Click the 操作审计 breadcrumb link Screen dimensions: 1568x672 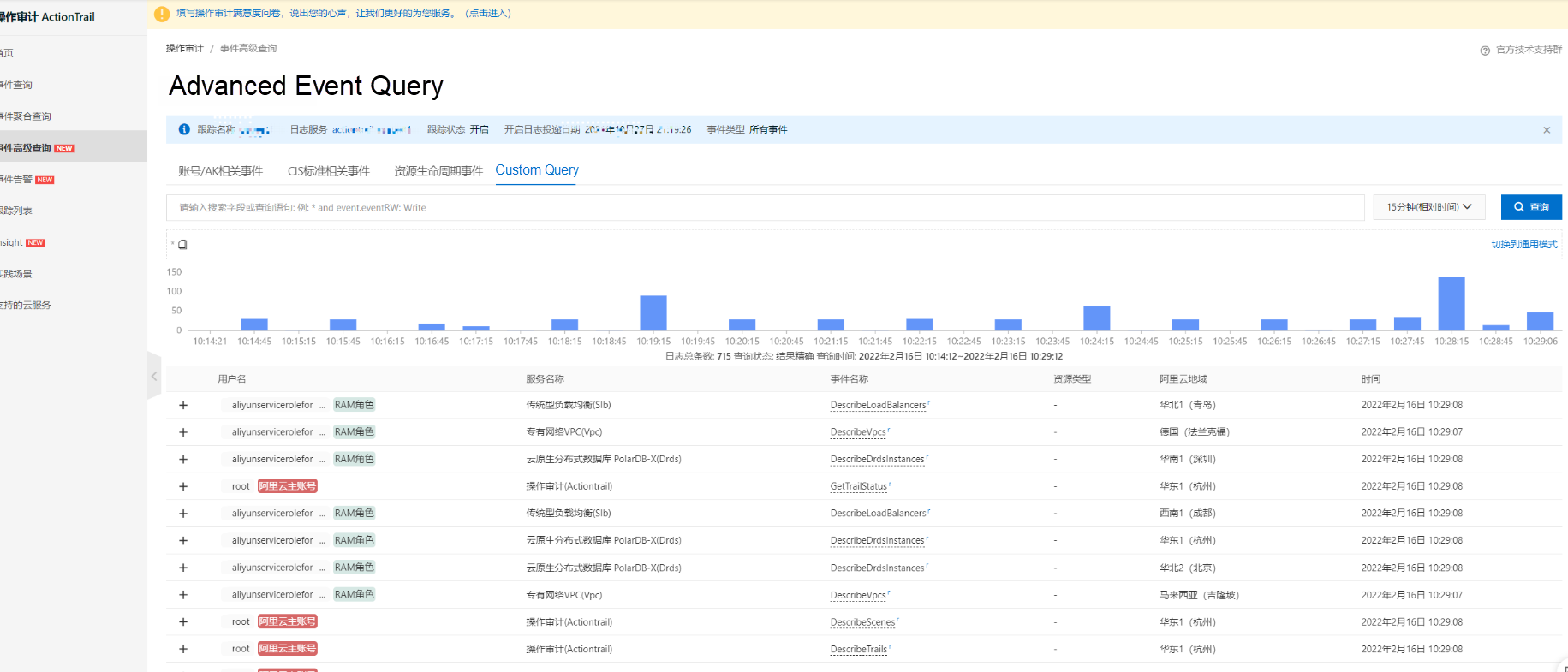tap(184, 49)
